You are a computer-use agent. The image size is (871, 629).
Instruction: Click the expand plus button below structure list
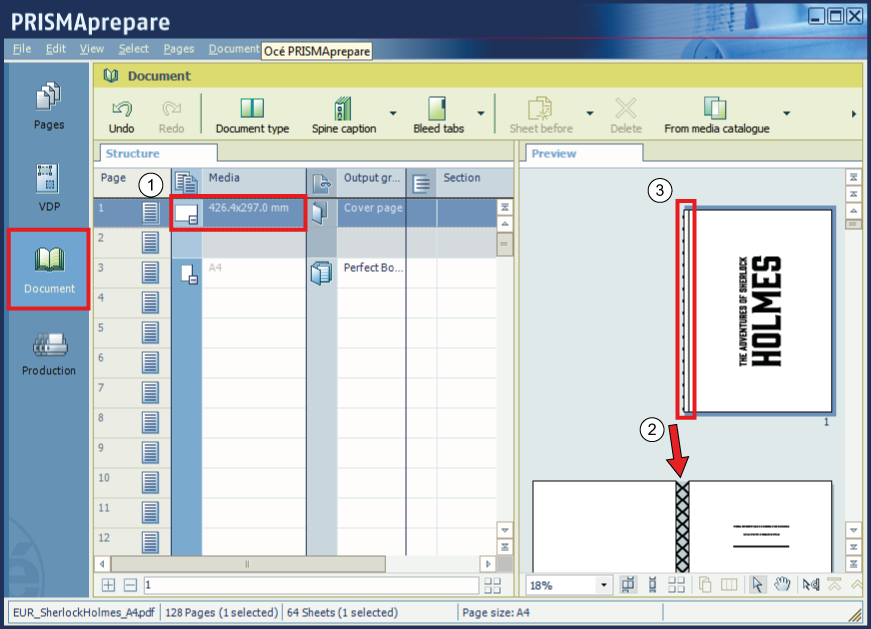(x=108, y=585)
